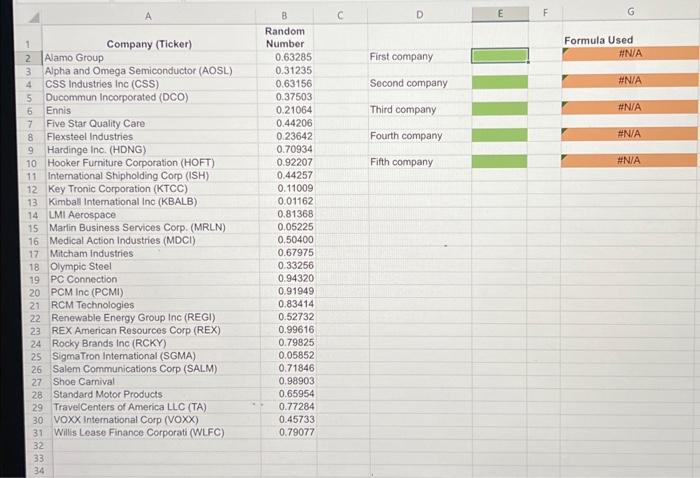The height and width of the screenshot is (478, 700).
Task: Select Marlin Business Services Corp. (MRLN) cell
Action: pos(154,228)
